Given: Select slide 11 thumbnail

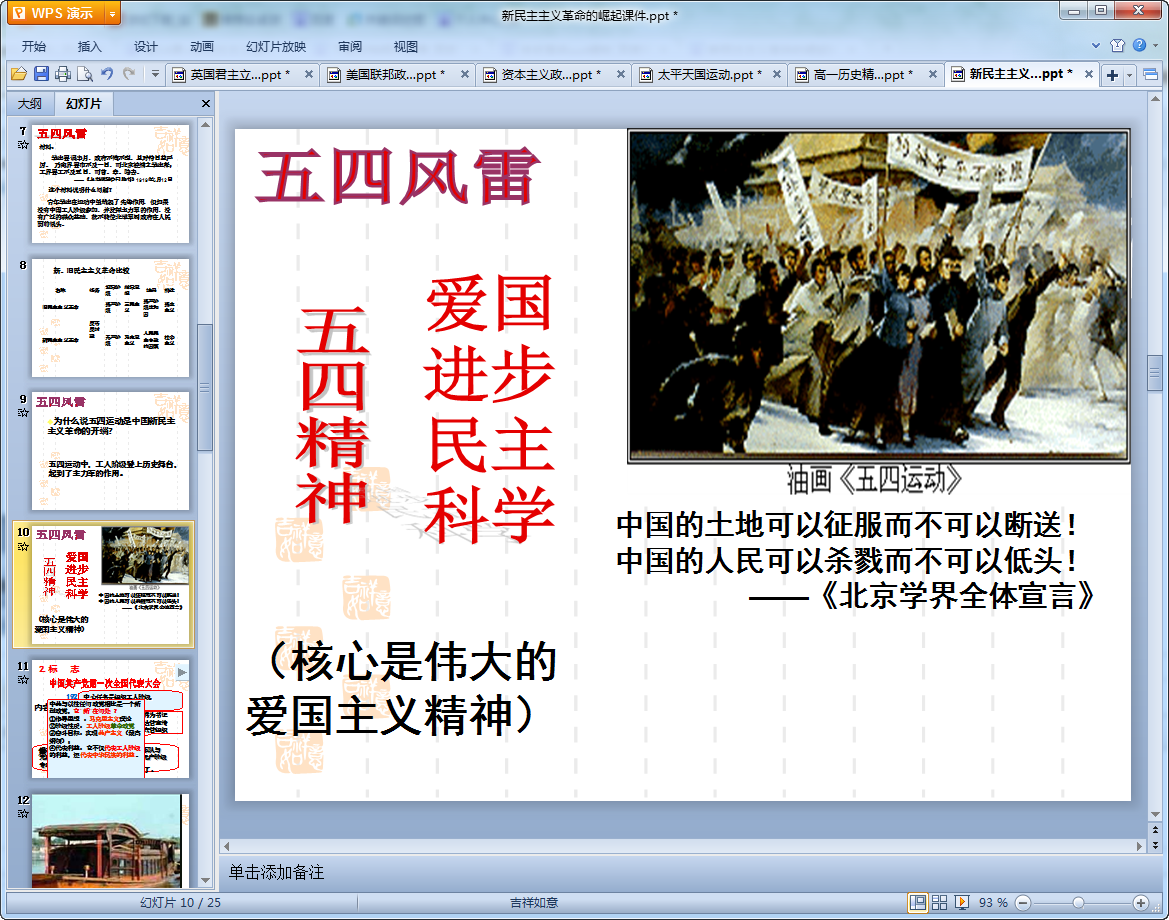Looking at the screenshot, I should 110,719.
